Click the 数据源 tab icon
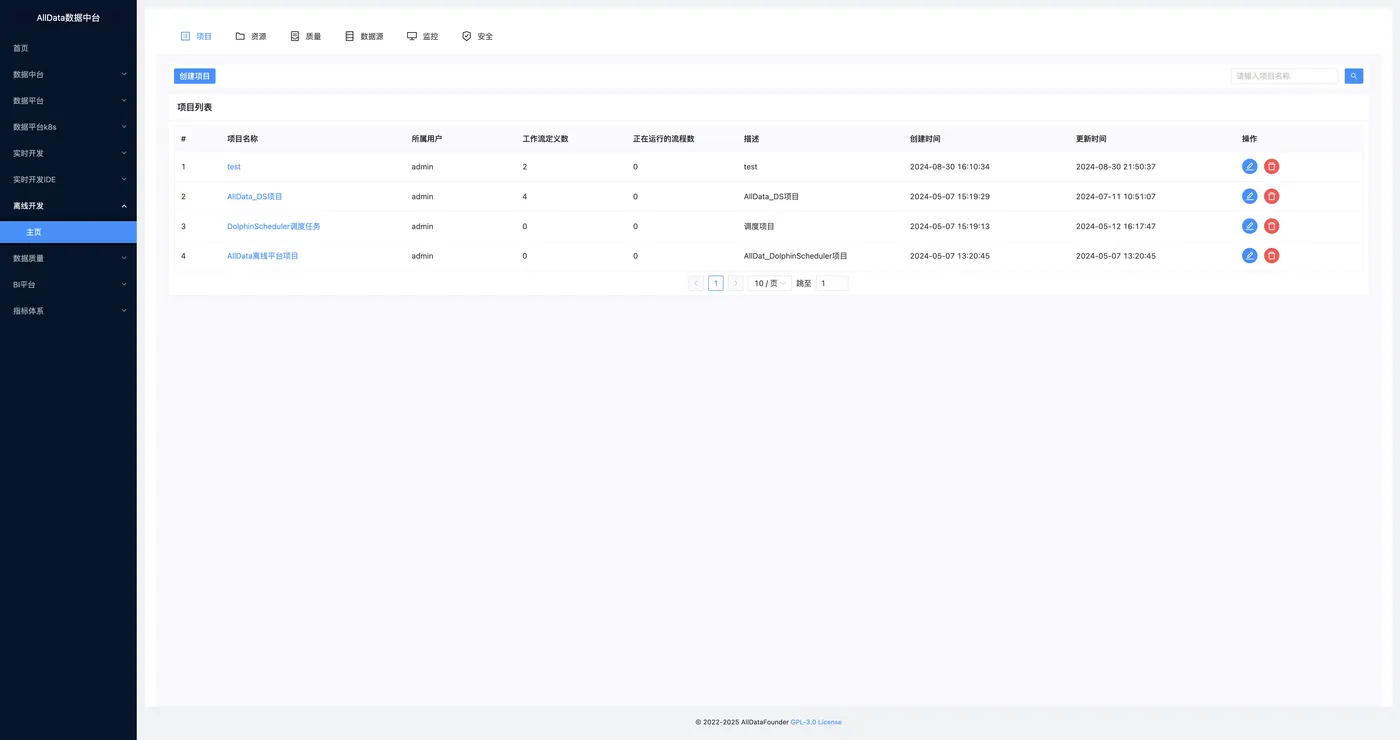This screenshot has width=1400, height=740. 350,36
